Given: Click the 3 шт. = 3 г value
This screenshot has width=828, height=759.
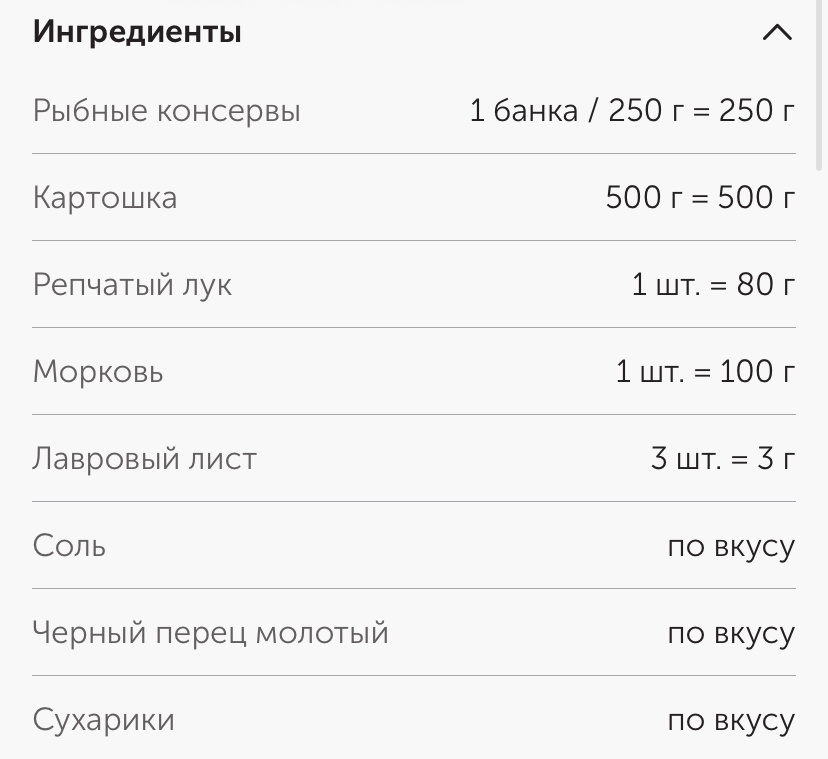Looking at the screenshot, I should (x=721, y=458).
